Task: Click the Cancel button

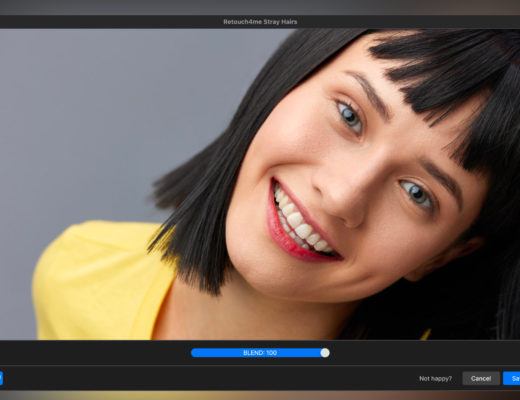Action: tap(481, 378)
